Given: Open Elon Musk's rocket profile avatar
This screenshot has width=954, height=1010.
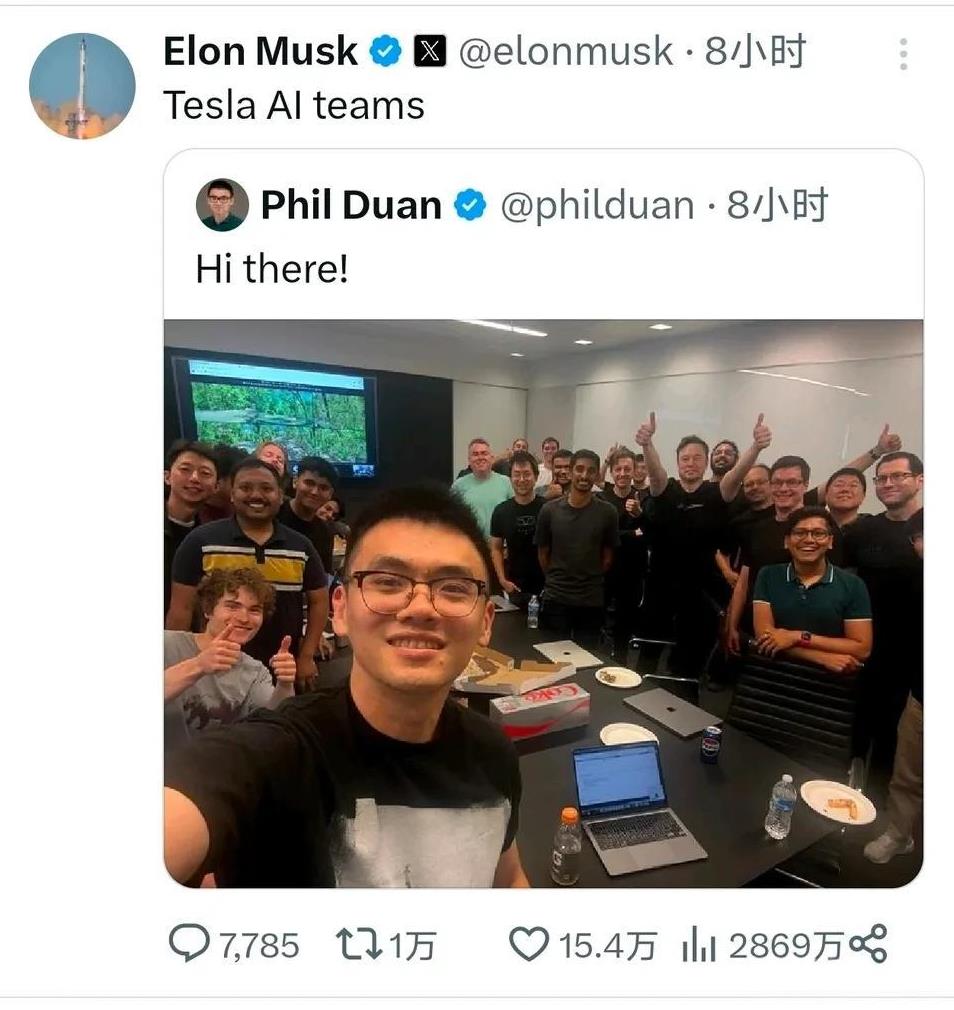Looking at the screenshot, I should coord(82,86).
